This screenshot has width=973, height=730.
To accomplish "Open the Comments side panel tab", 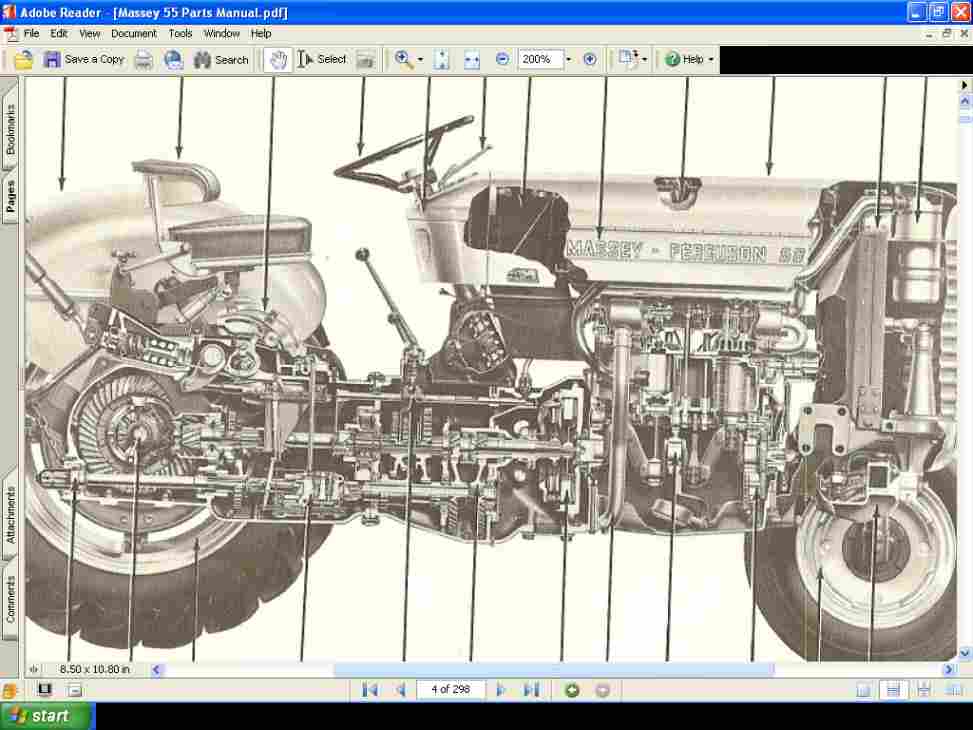I will (x=9, y=599).
